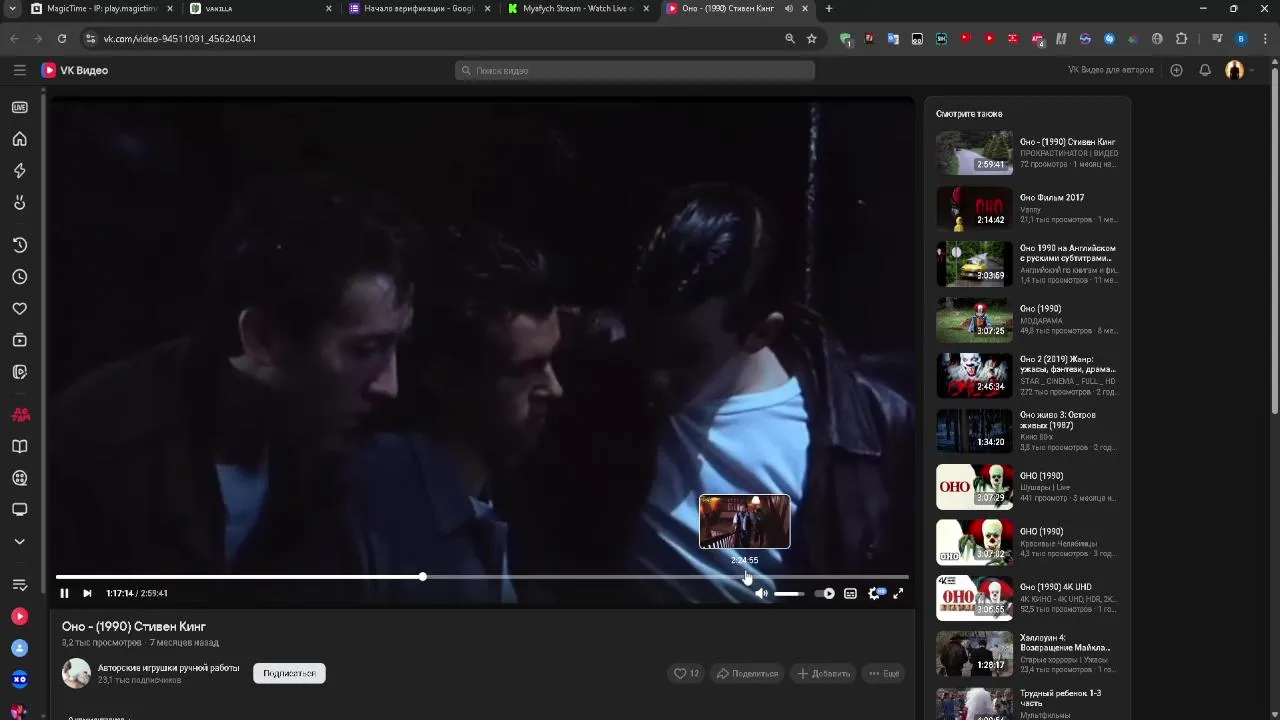Go back in browser history
1280x720 pixels.
pos(14,39)
